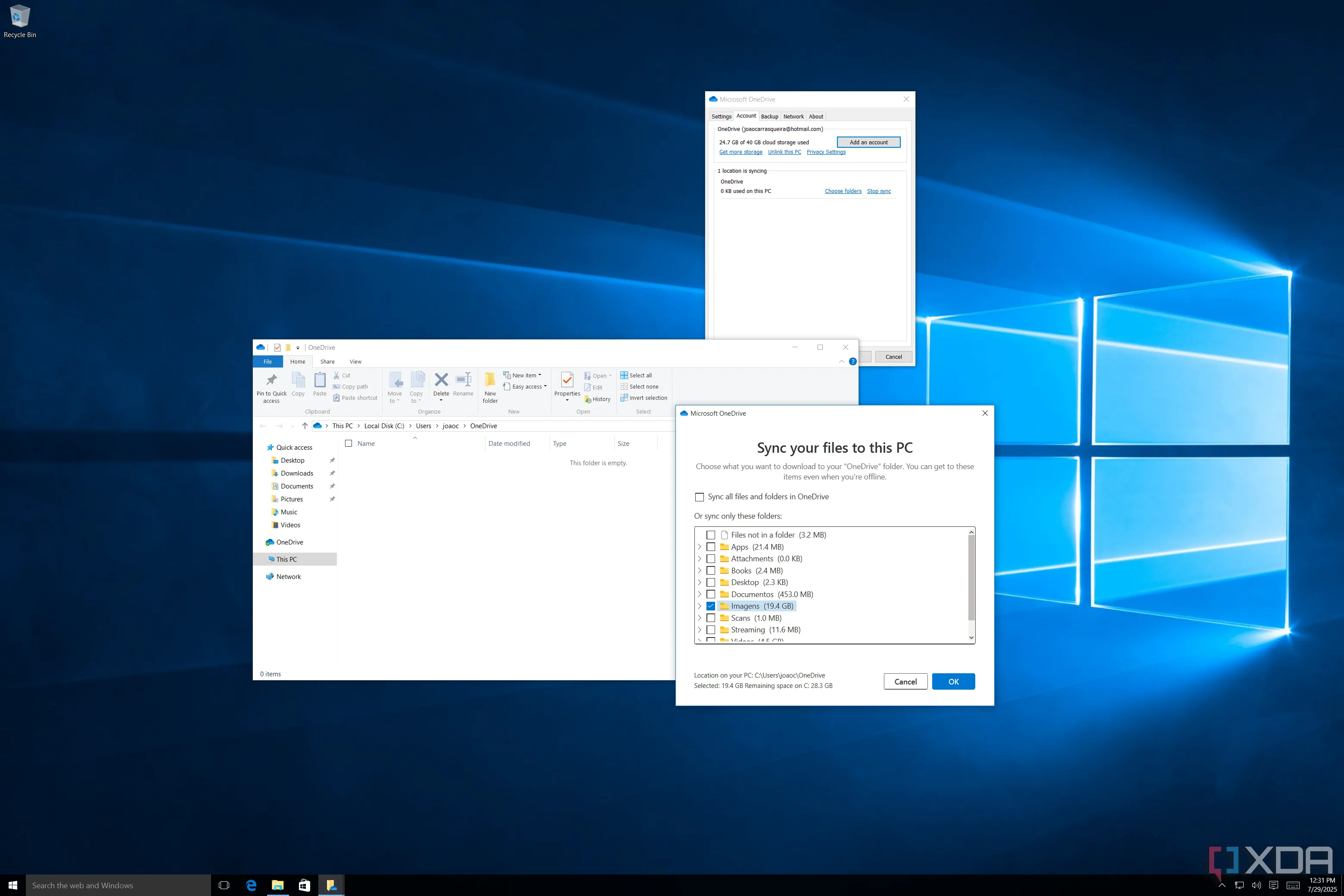
Task: Check the Apps folder checkbox
Action: pos(711,547)
